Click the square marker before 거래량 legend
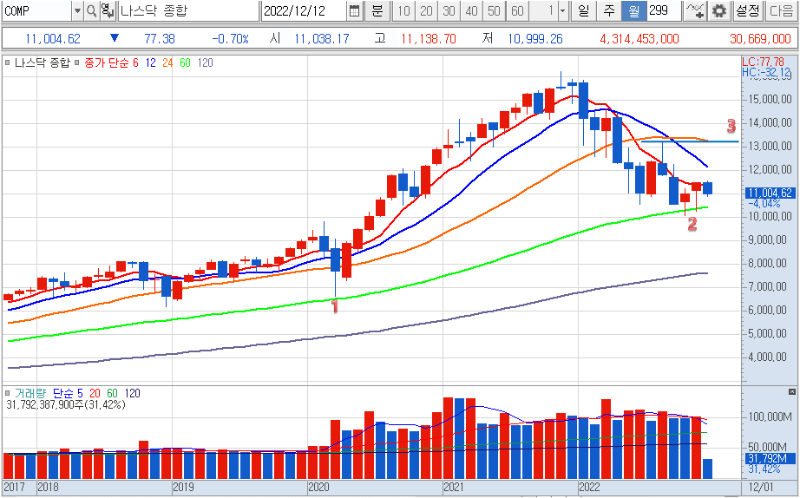This screenshot has width=800, height=498. 7,393
